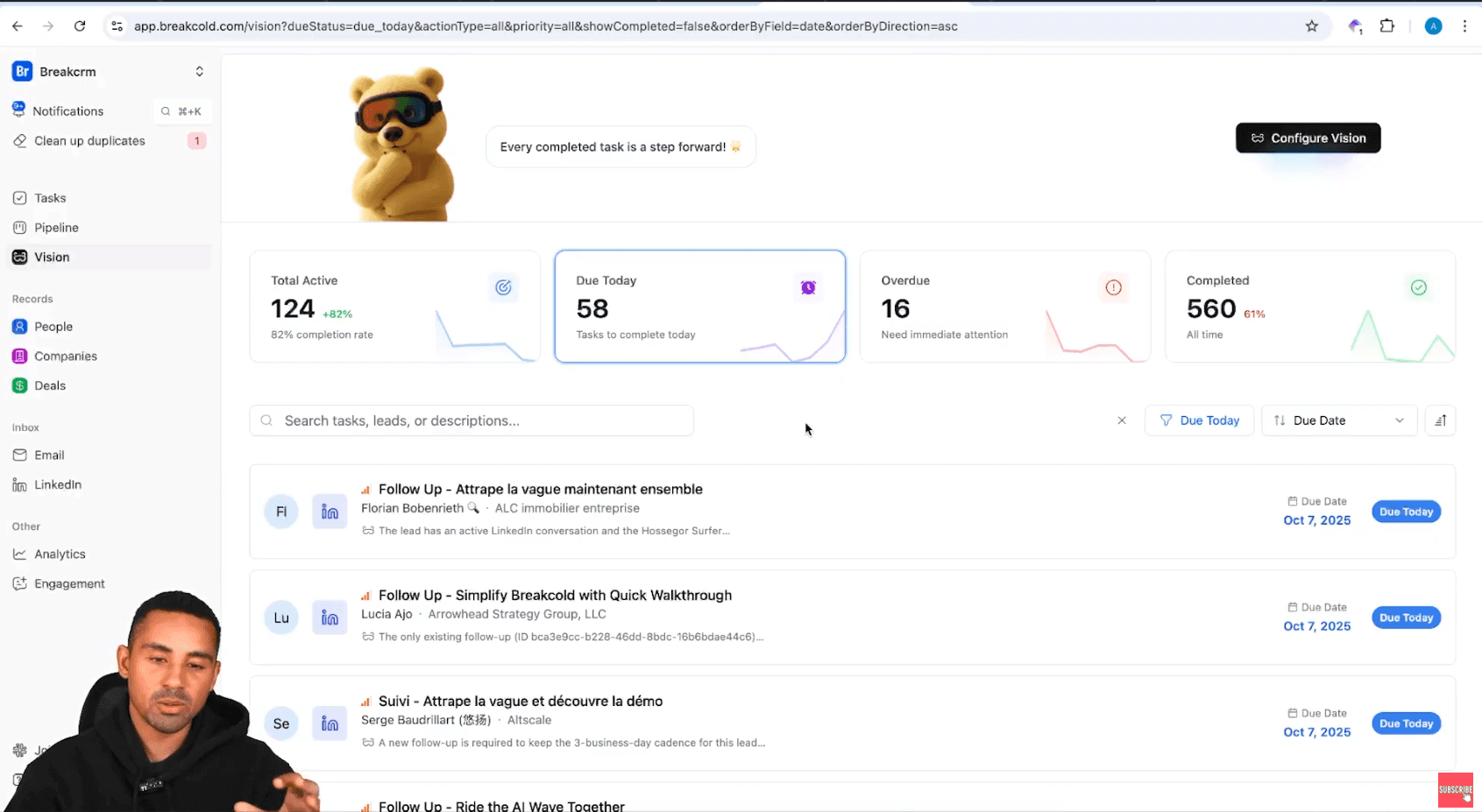Click the Gemini extension icon in toolbar
The height and width of the screenshot is (812, 1482).
[x=1355, y=26]
